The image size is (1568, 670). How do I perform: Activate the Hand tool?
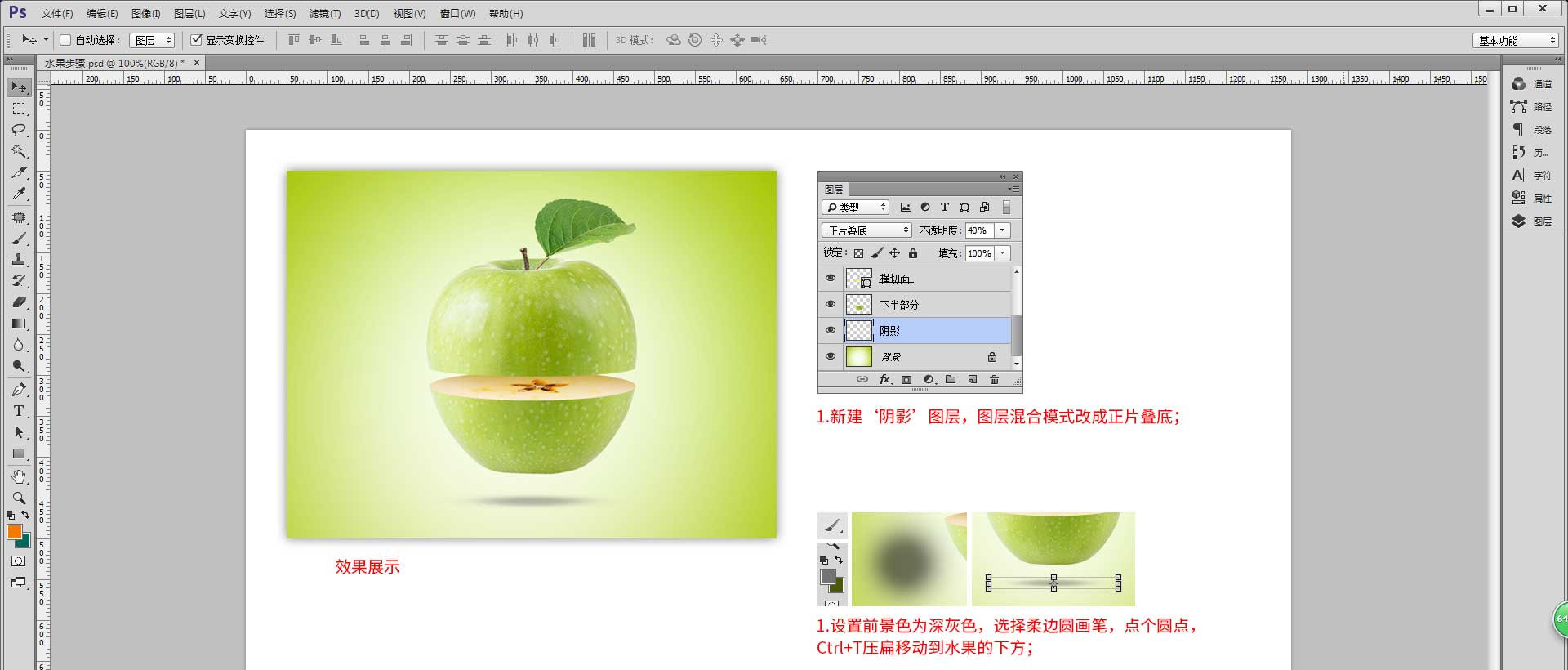19,476
